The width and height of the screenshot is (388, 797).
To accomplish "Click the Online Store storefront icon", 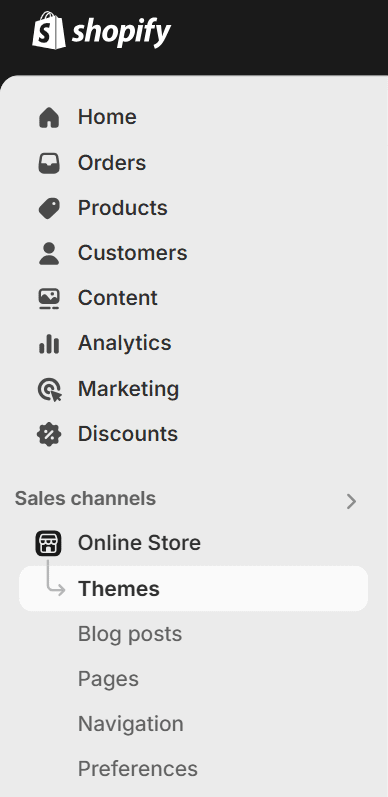I will 48,543.
